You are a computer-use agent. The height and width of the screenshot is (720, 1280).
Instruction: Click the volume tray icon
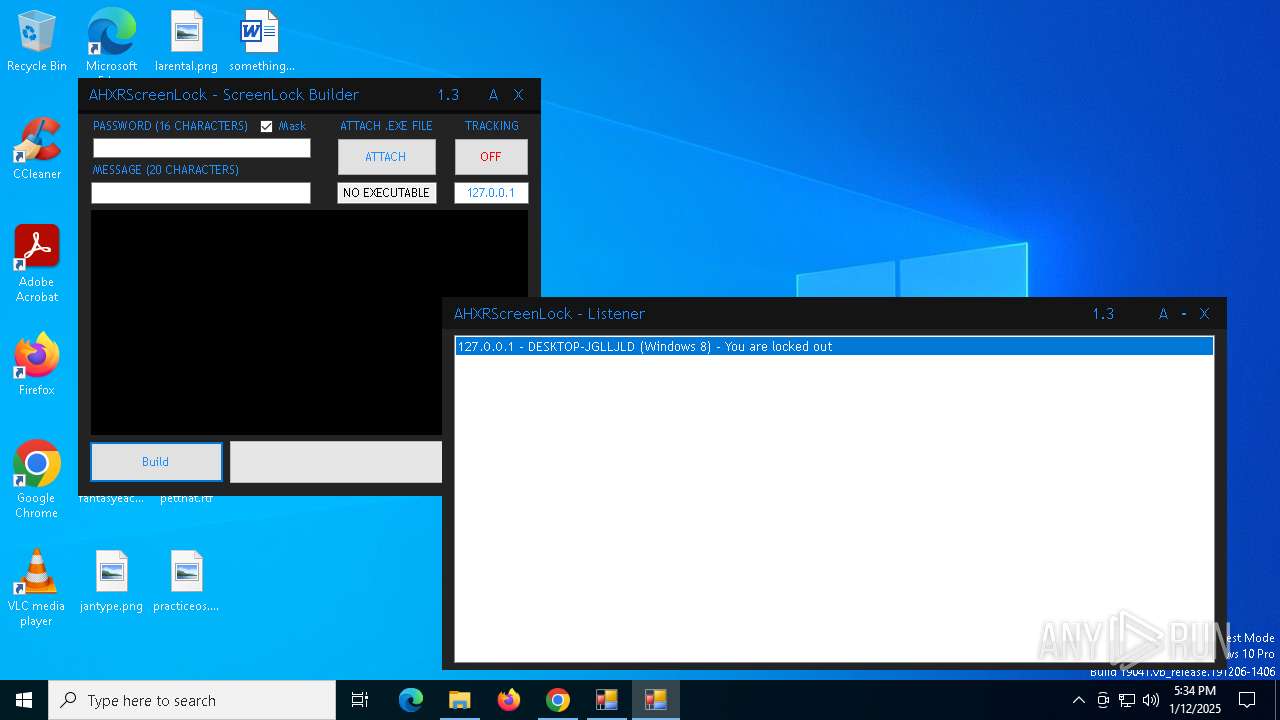click(1151, 700)
